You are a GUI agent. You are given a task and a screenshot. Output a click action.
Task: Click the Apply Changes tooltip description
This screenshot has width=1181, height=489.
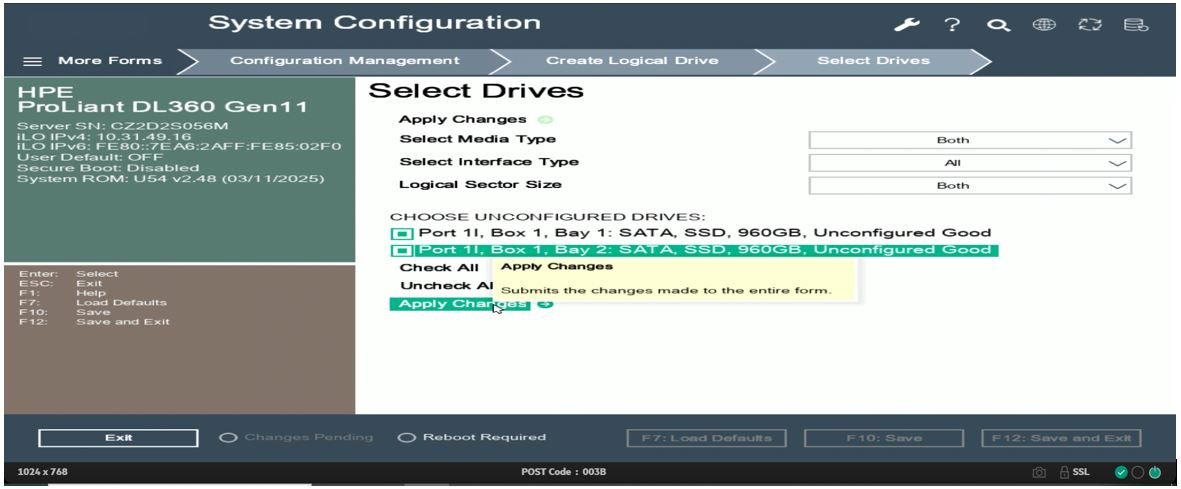667,290
